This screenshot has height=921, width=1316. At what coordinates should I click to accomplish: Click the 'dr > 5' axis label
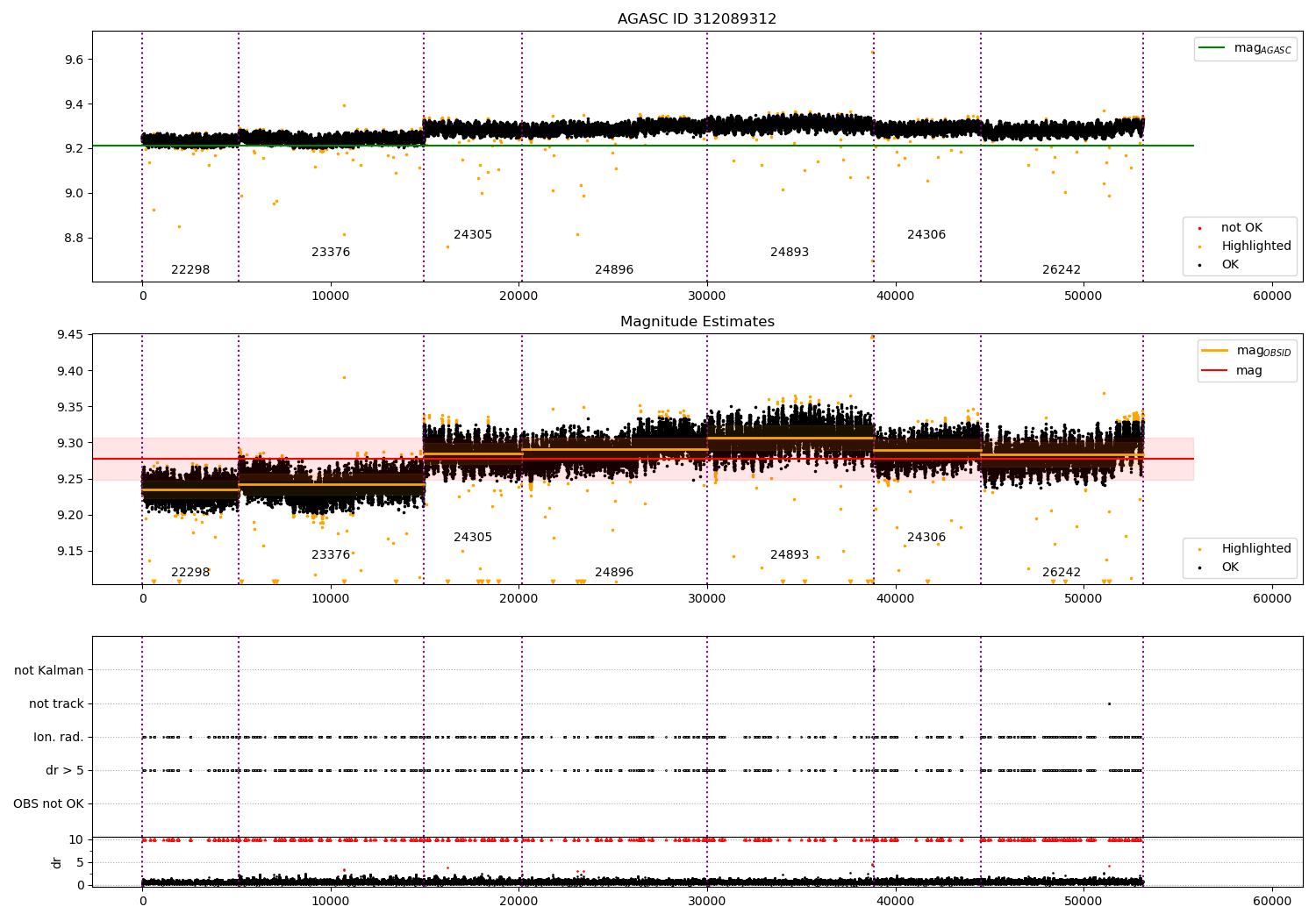tap(65, 771)
